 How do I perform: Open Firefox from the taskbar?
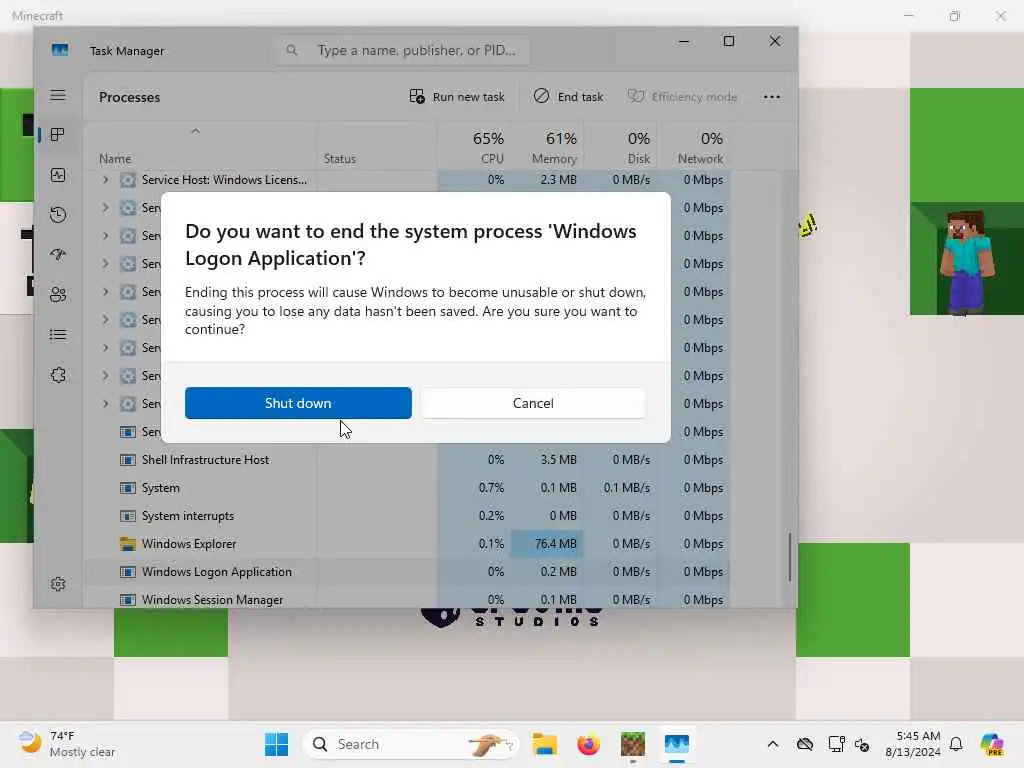click(588, 744)
